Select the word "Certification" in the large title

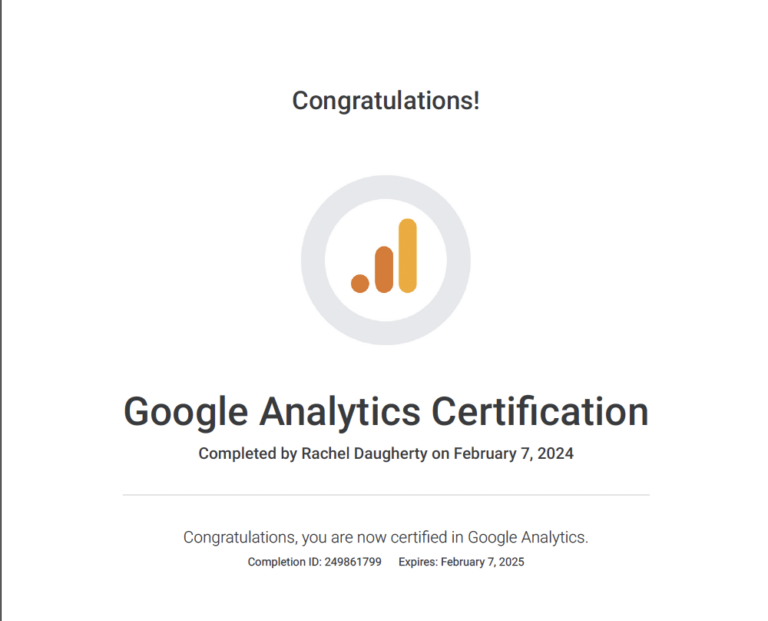tap(540, 411)
